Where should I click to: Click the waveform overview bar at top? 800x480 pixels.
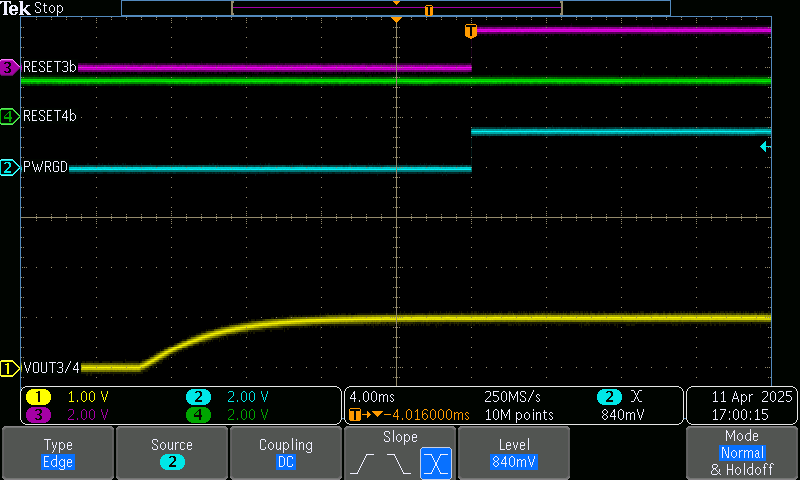(x=396, y=8)
